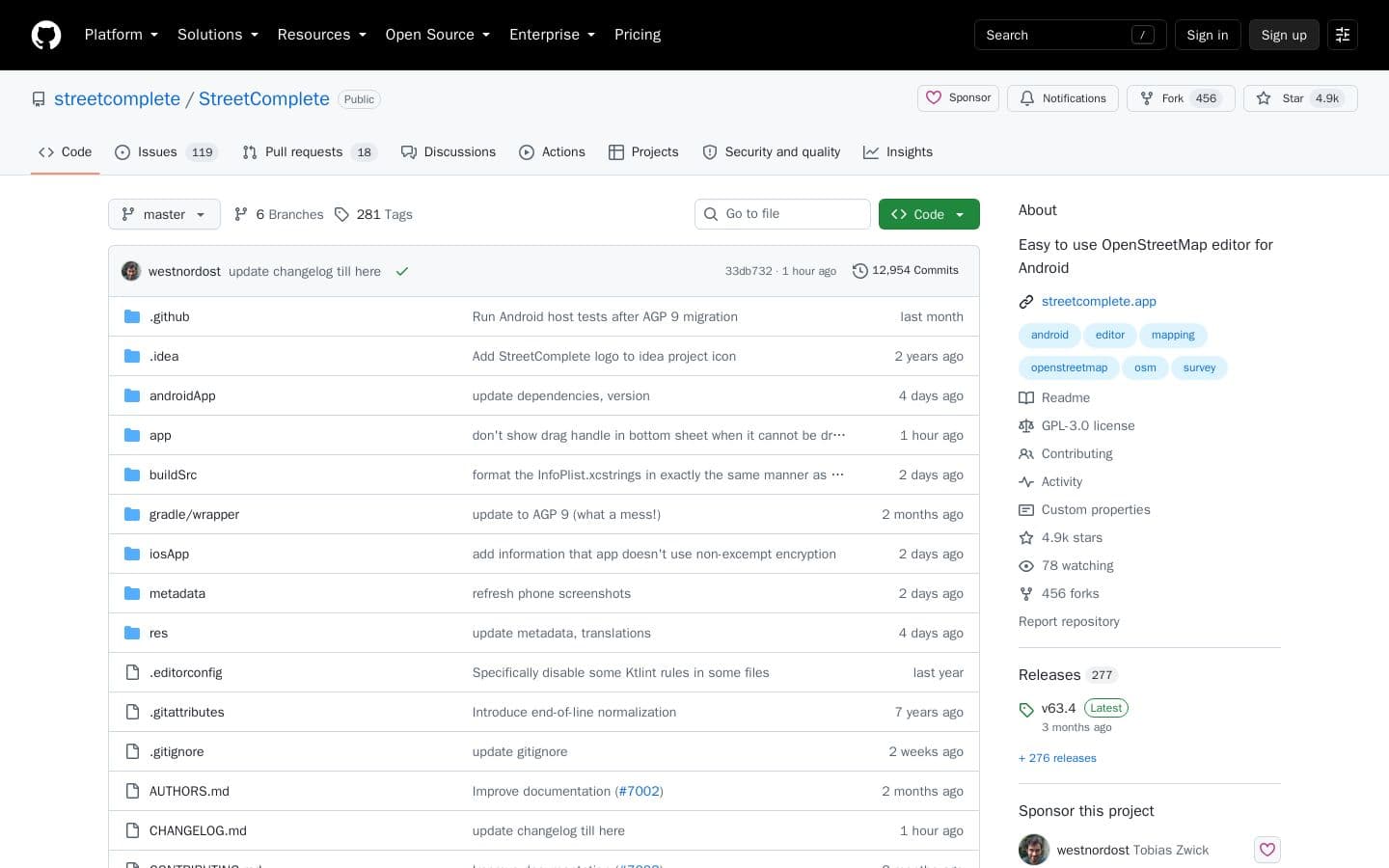Open the Insights tab

click(898, 152)
